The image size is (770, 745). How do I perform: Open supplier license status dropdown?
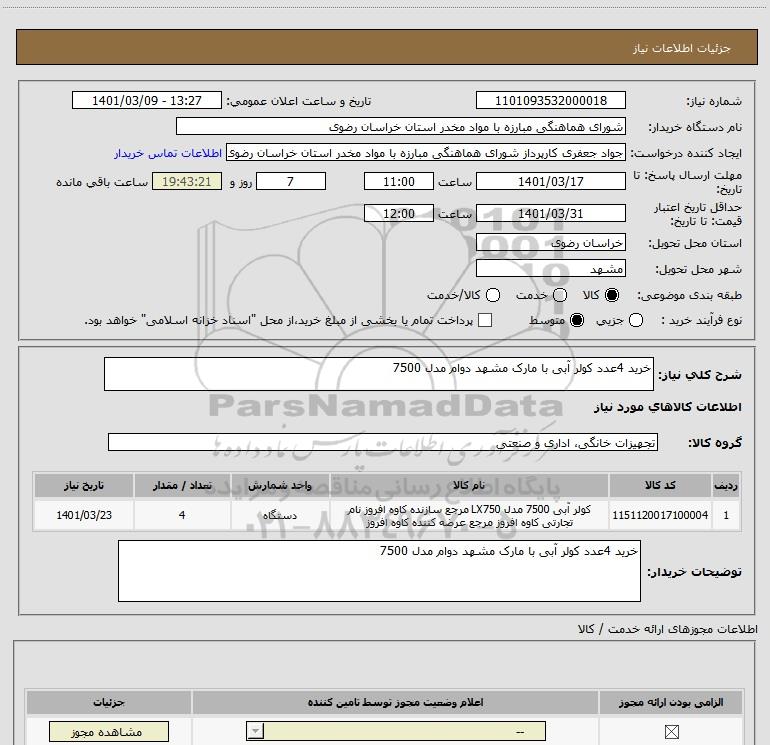click(396, 731)
